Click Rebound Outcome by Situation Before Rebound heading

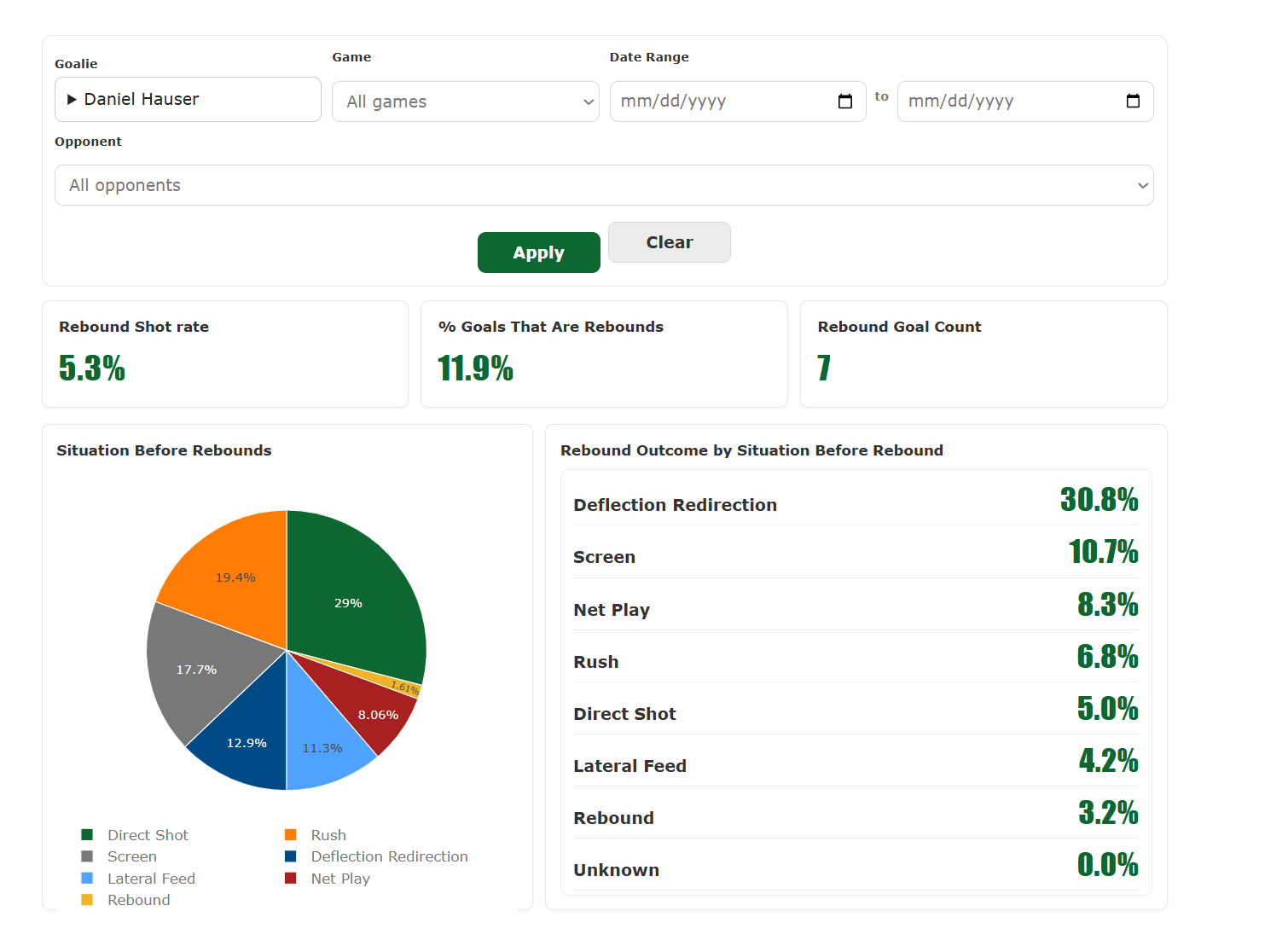tap(751, 450)
